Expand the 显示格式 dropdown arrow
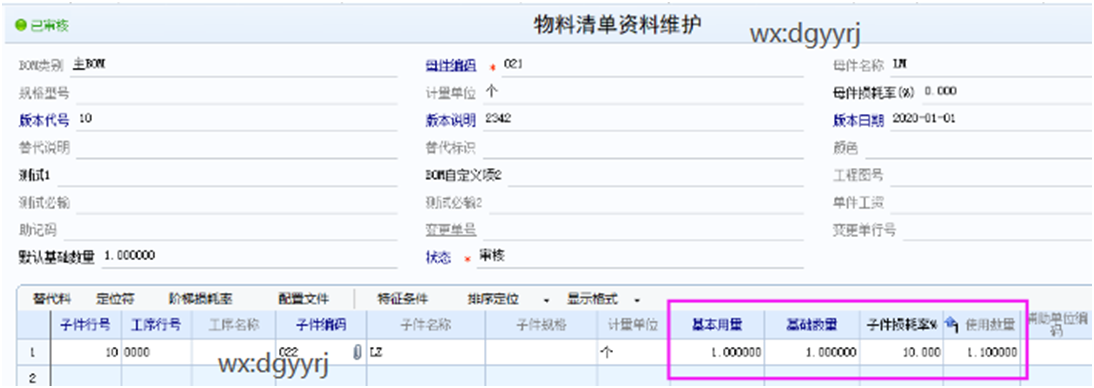The width and height of the screenshot is (1094, 388). (637, 300)
